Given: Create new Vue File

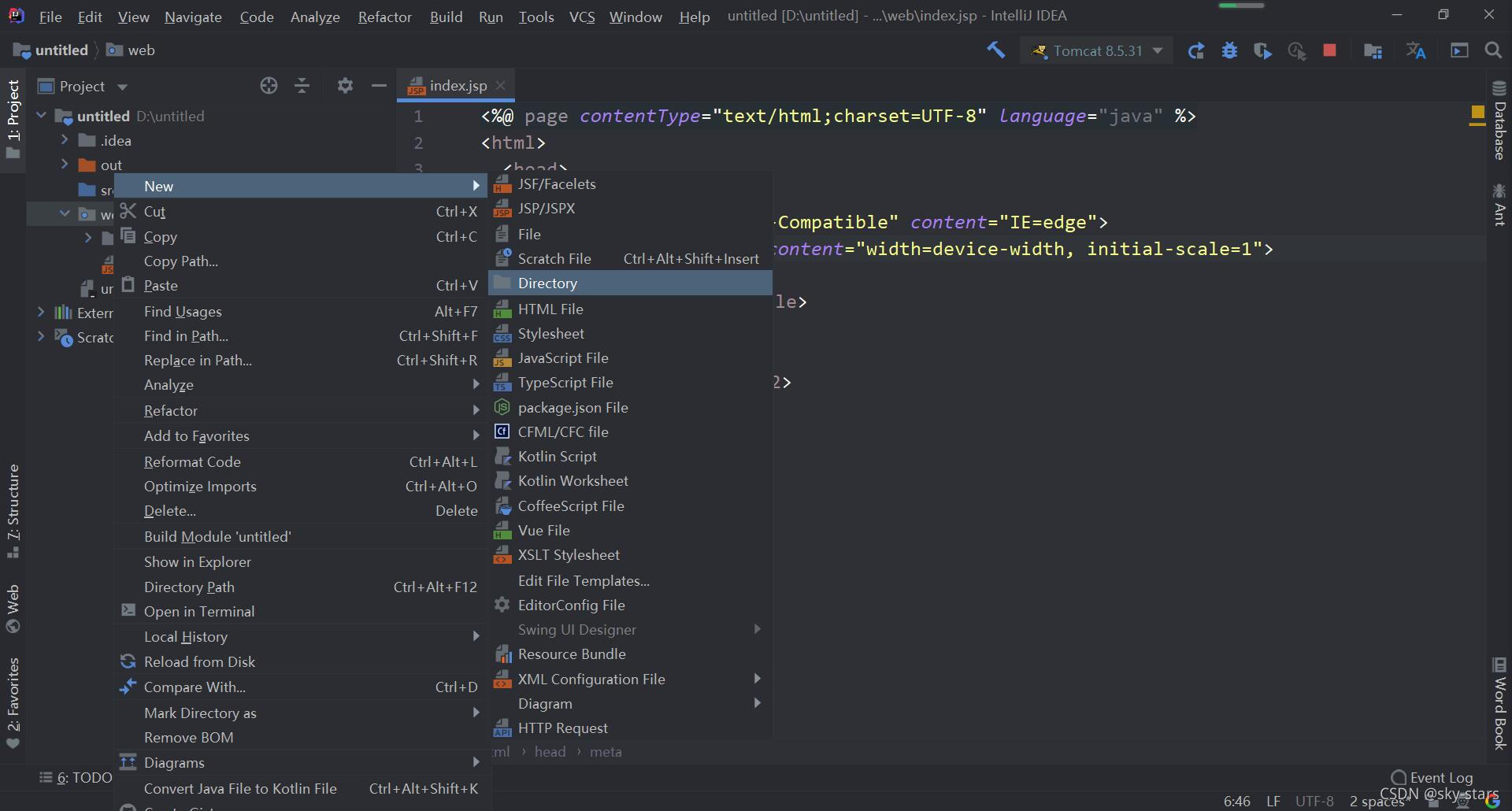Looking at the screenshot, I should pyautogui.click(x=630, y=530).
